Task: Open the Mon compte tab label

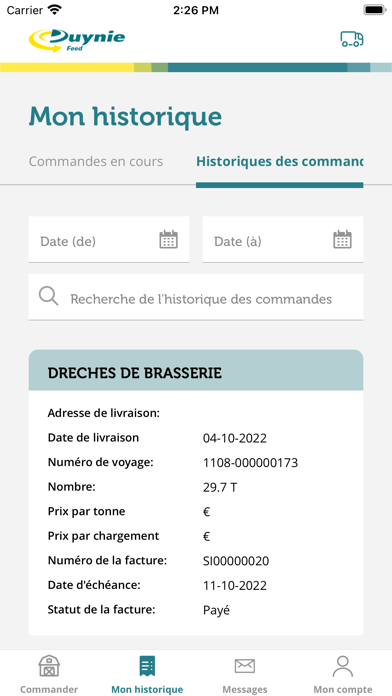Action: (x=343, y=689)
